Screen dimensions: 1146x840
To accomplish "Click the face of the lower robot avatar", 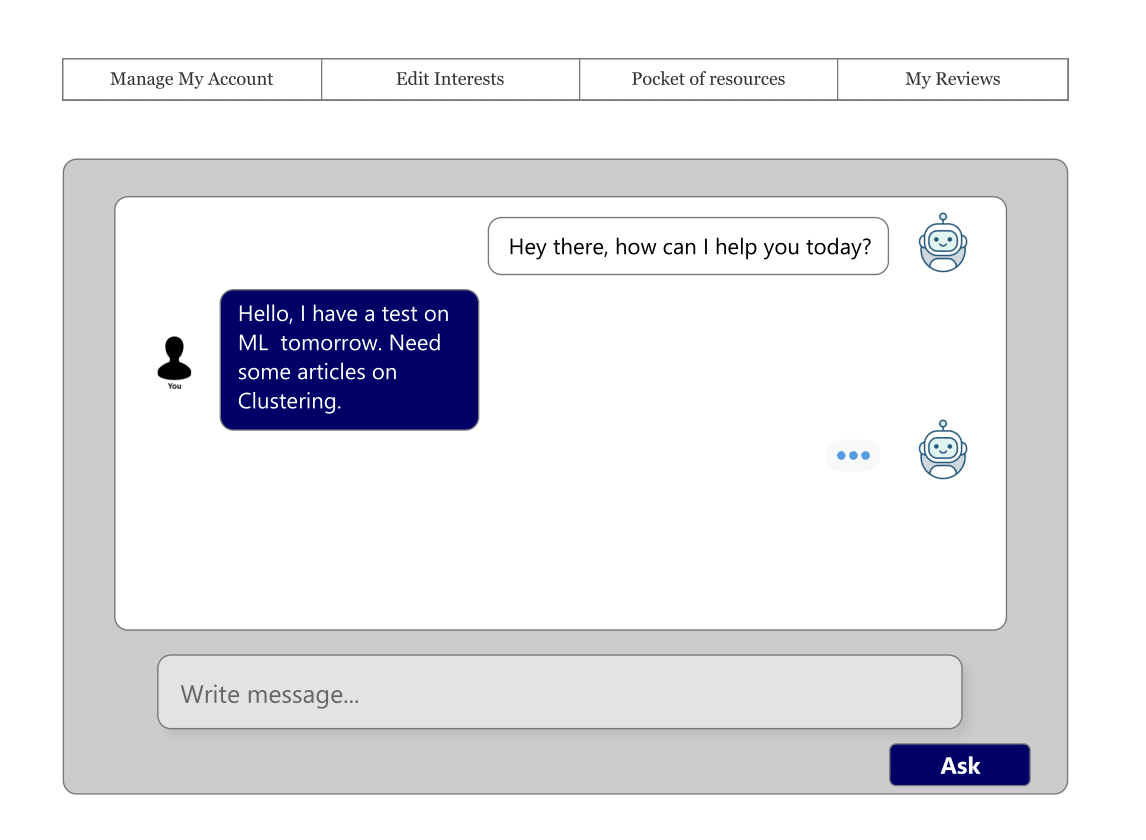I will coord(943,447).
